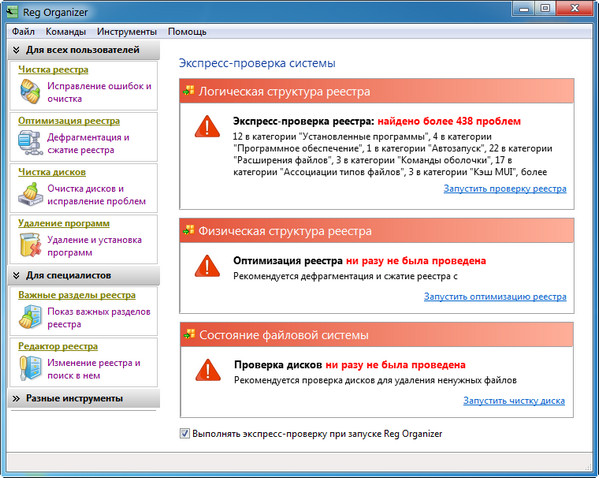Click the Reg Organizer title bar icon
Screen dimensions: 599x478
[x=12, y=12]
